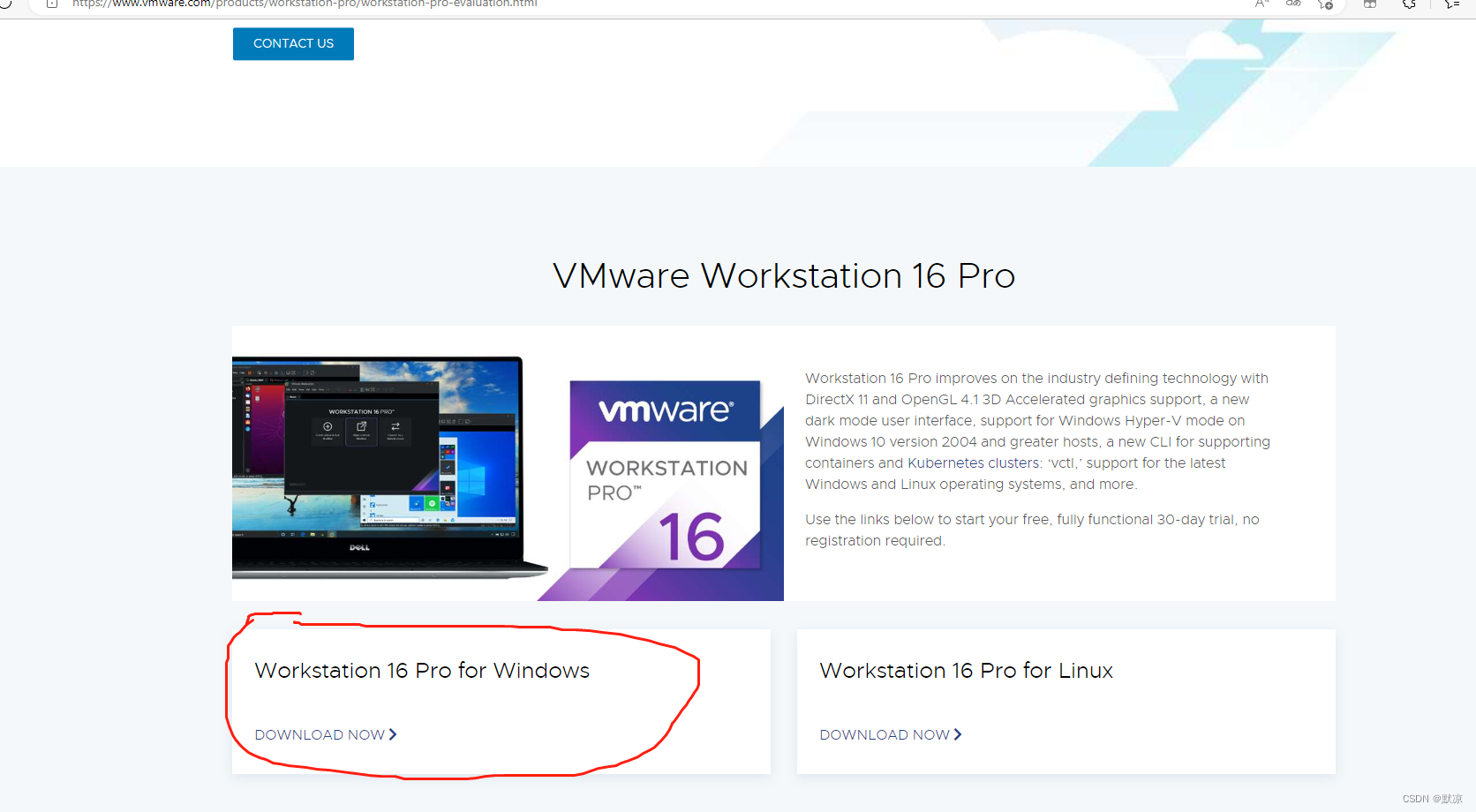The image size is (1476, 812).
Task: Click the 30-day trial information paragraph
Action: 1032,530
